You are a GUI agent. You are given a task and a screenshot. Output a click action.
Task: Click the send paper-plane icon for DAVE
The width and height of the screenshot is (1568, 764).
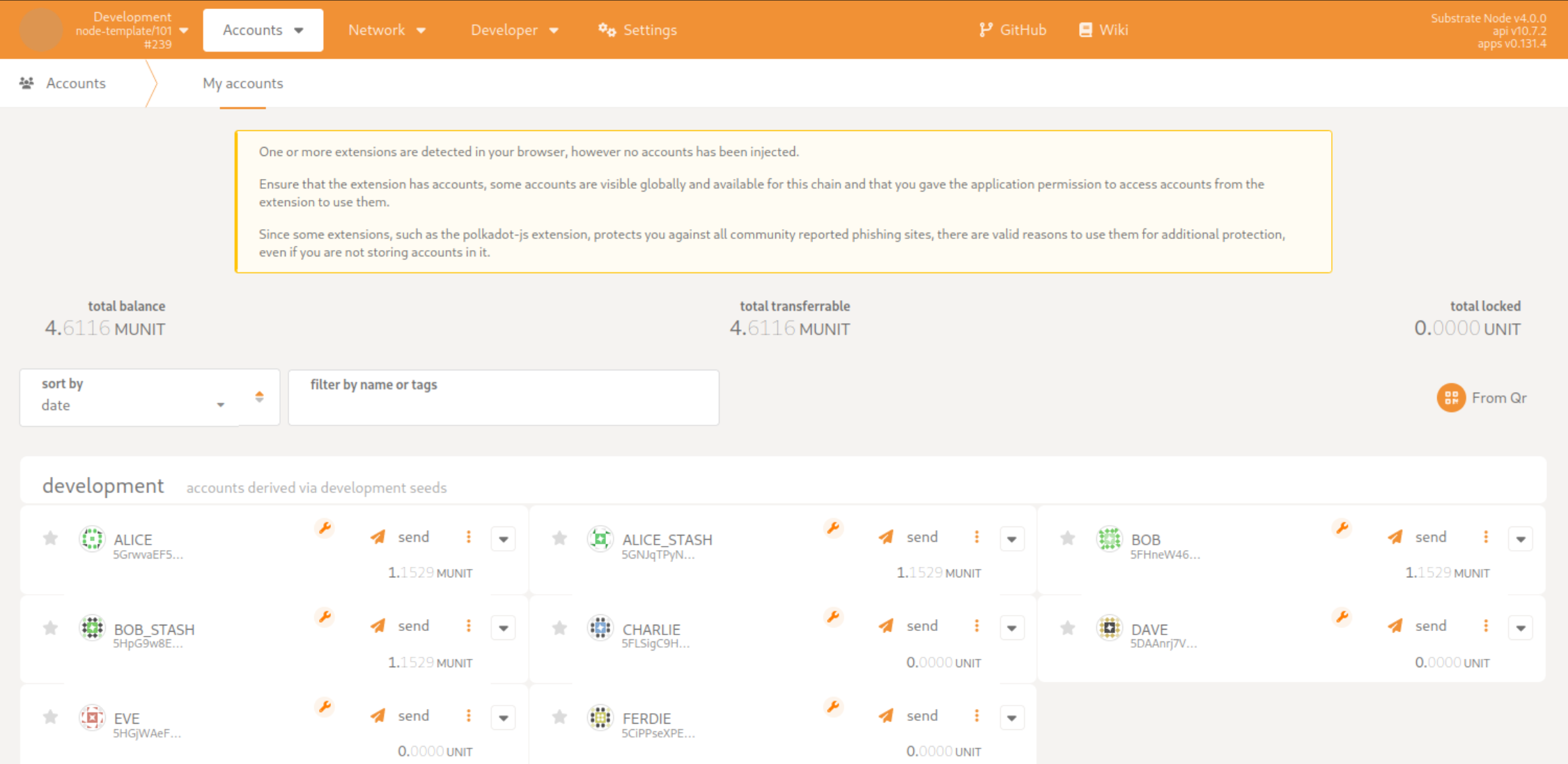pyautogui.click(x=1395, y=626)
